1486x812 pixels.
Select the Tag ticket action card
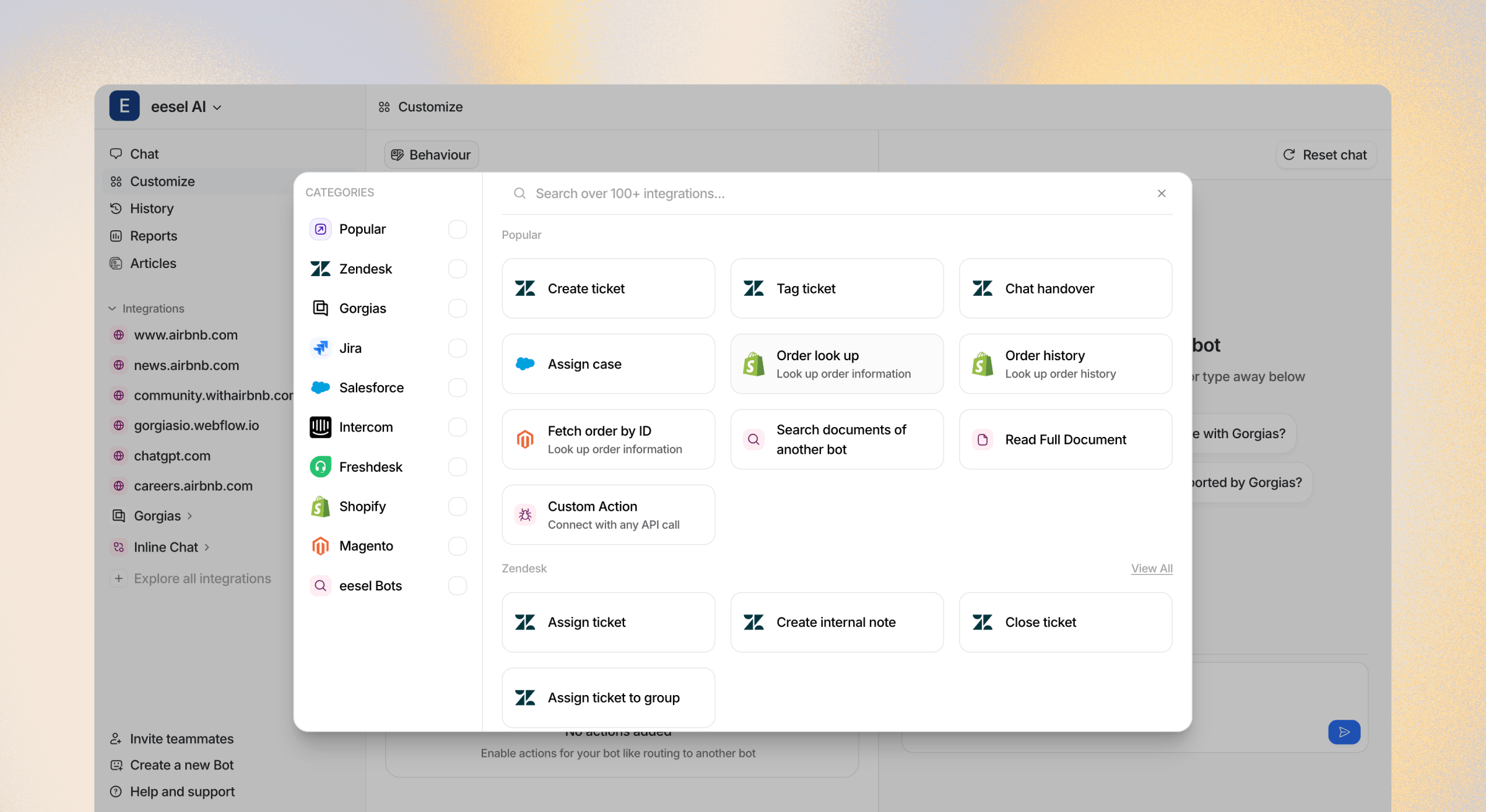point(836,288)
